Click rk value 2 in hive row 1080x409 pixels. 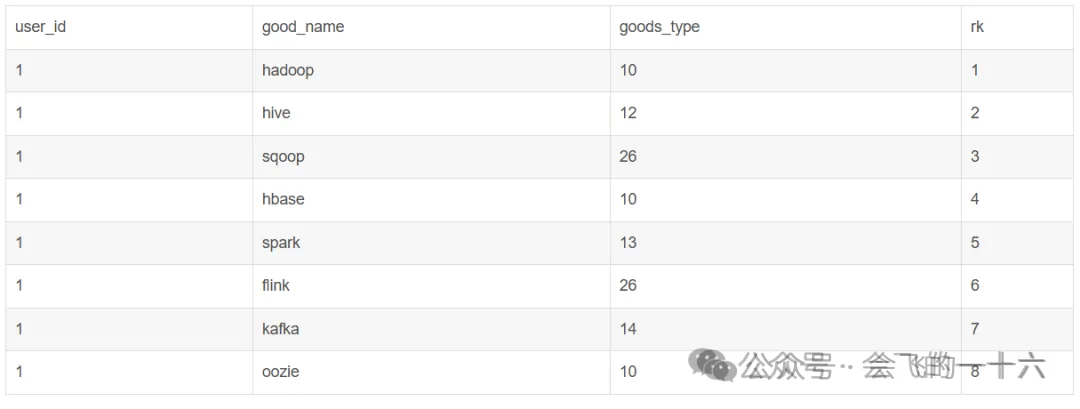click(975, 113)
